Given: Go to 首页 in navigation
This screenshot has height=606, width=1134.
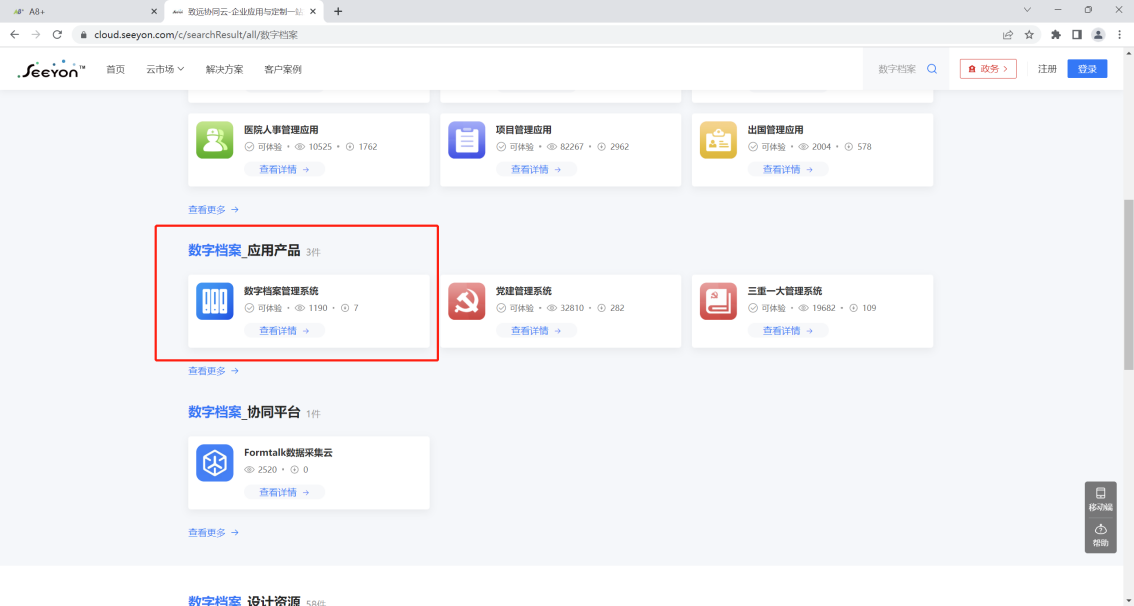Looking at the screenshot, I should click(116, 69).
